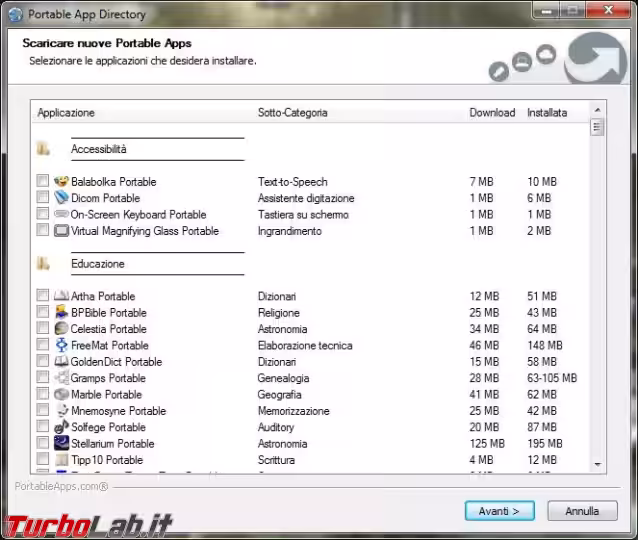638x540 pixels.
Task: Select the On-Screen Keyboard Portable checkbox
Action: click(42, 214)
